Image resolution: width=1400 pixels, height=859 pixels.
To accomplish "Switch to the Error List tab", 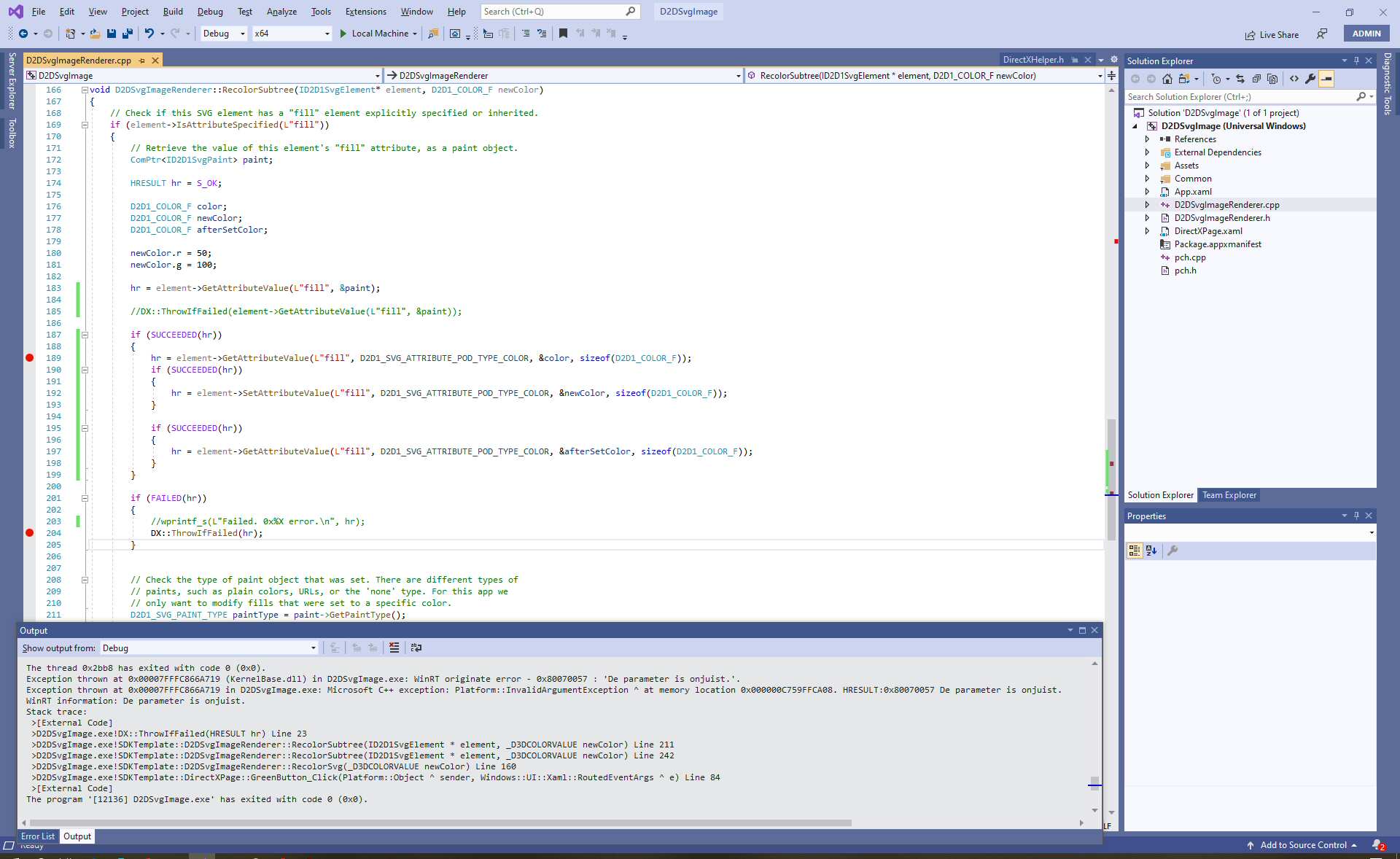I will point(38,836).
